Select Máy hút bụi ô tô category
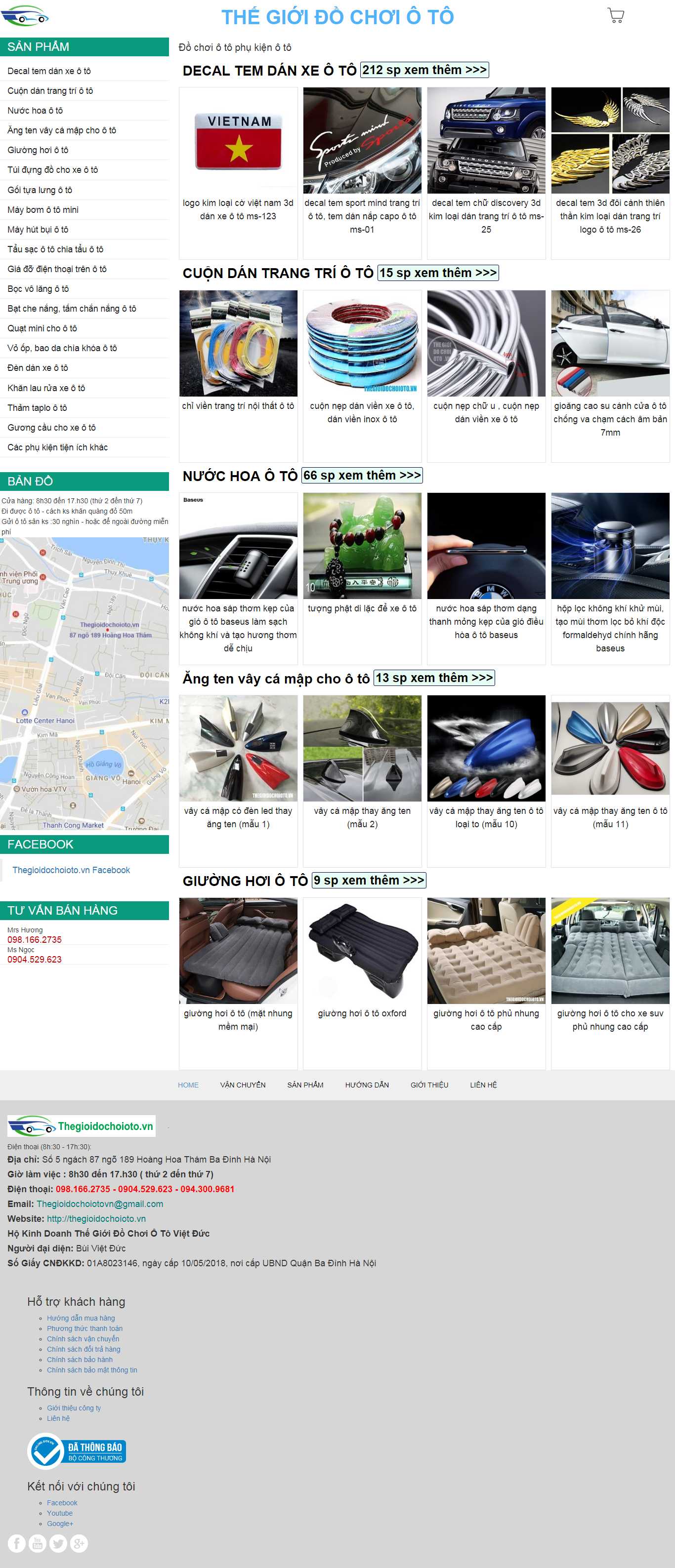Image resolution: width=675 pixels, height=1568 pixels. 38,230
